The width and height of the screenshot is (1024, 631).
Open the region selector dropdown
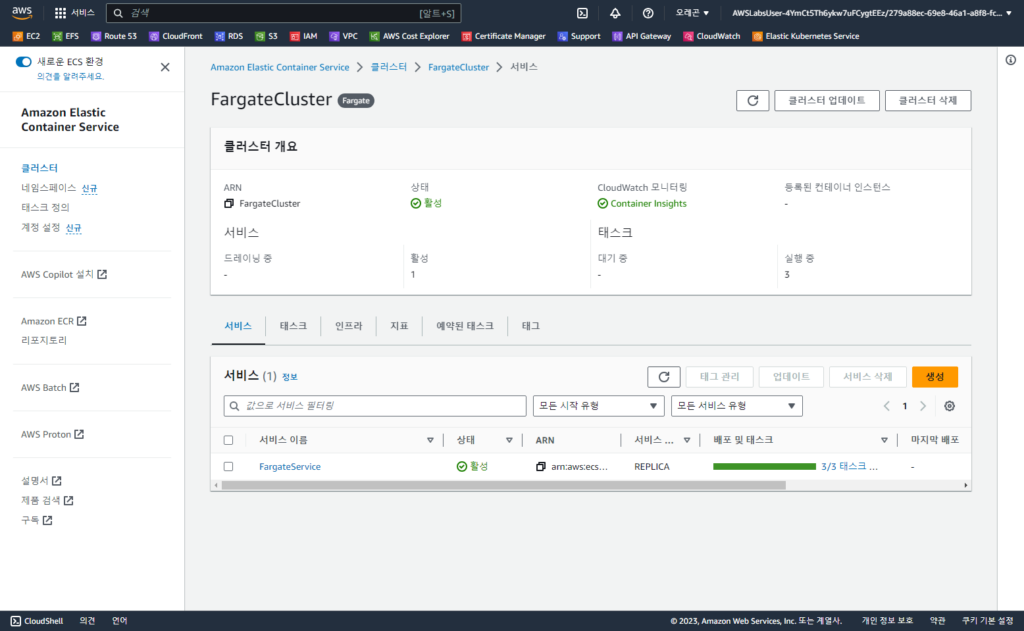pos(692,13)
